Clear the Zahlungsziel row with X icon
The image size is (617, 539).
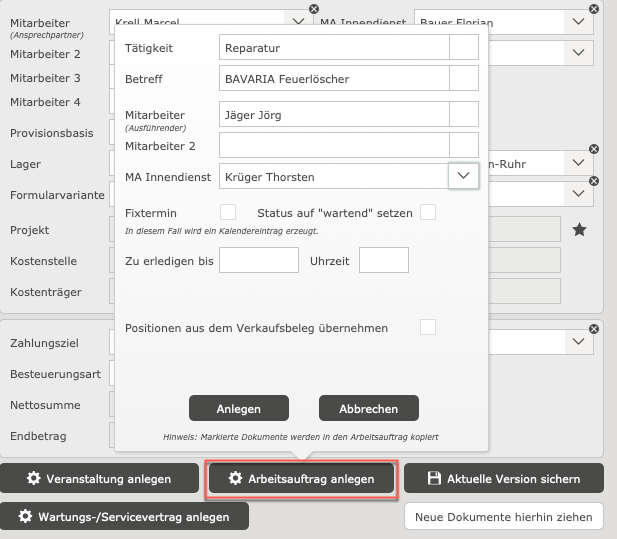(x=594, y=329)
